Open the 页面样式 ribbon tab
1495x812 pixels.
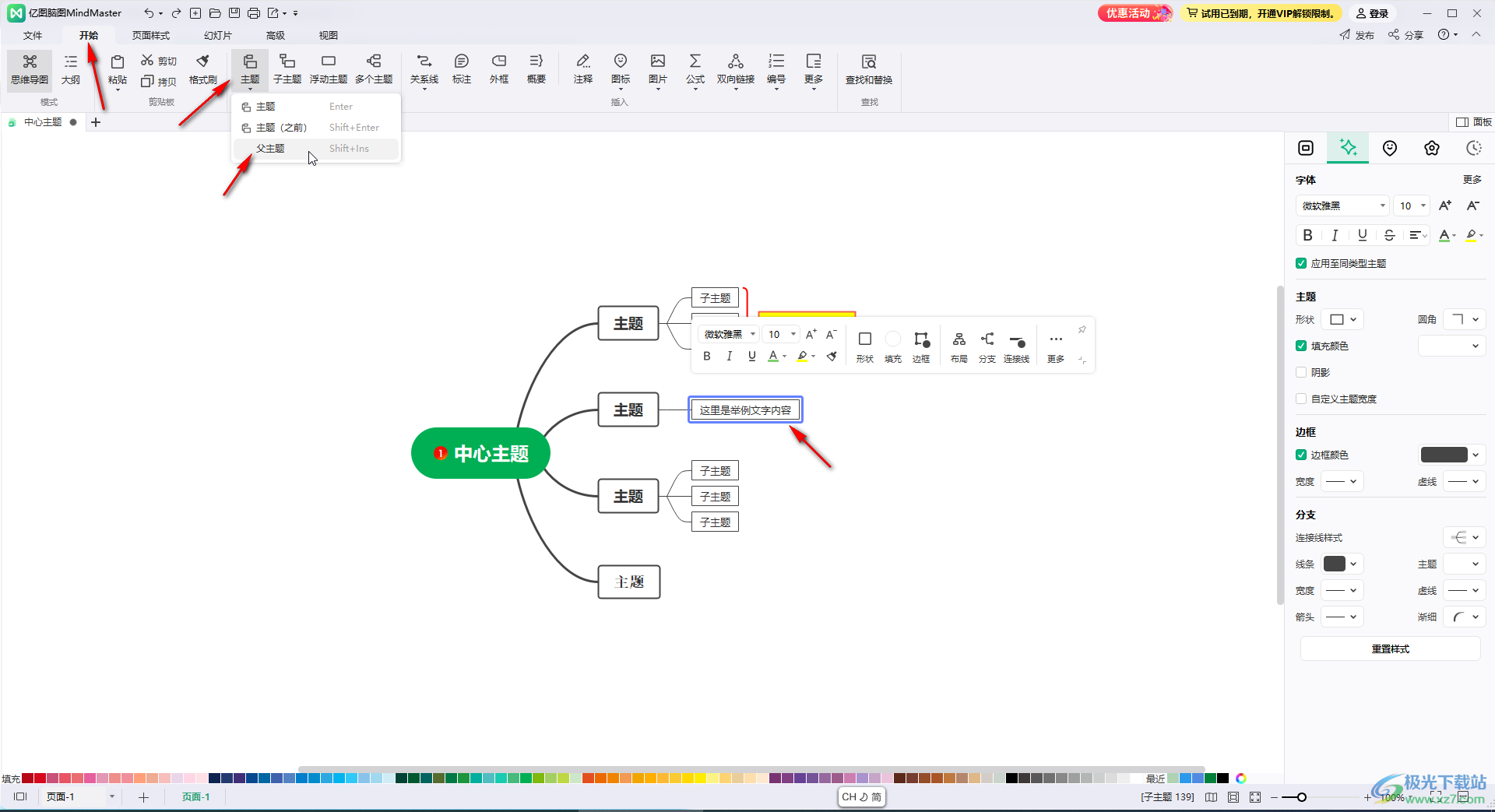pos(150,35)
